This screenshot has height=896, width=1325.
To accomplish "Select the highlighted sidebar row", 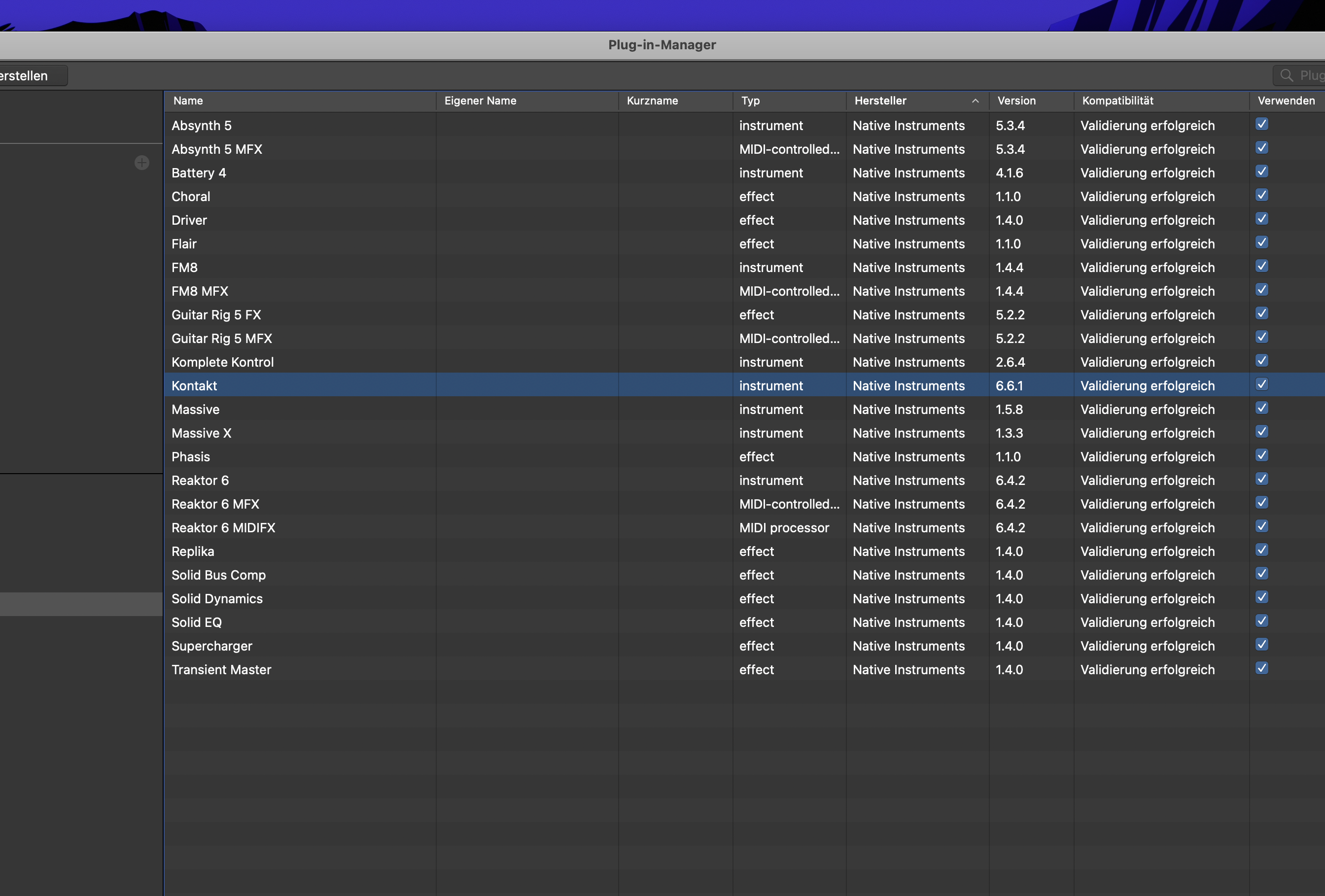I will (81, 604).
